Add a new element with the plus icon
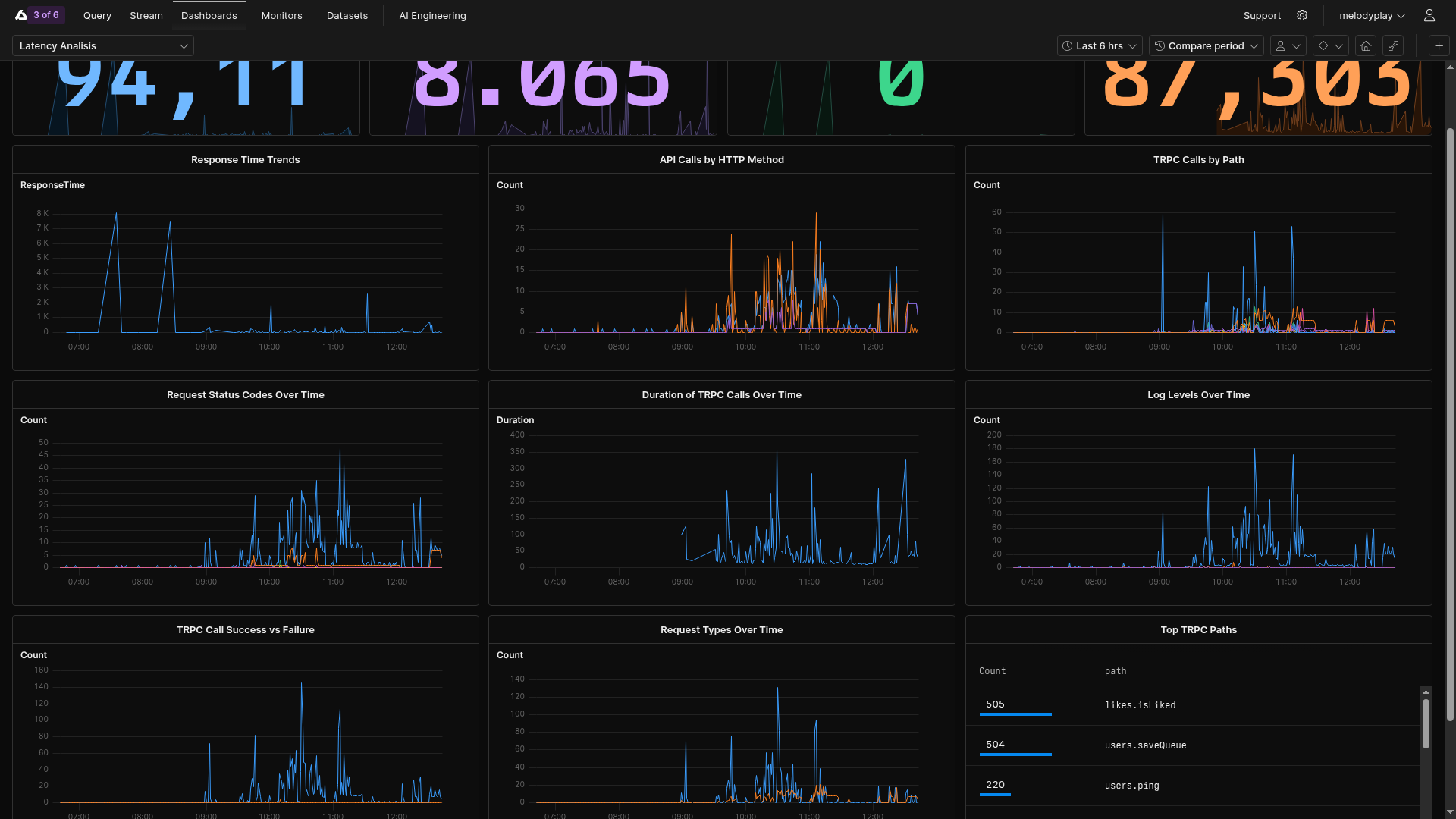This screenshot has height=819, width=1456. (1439, 45)
